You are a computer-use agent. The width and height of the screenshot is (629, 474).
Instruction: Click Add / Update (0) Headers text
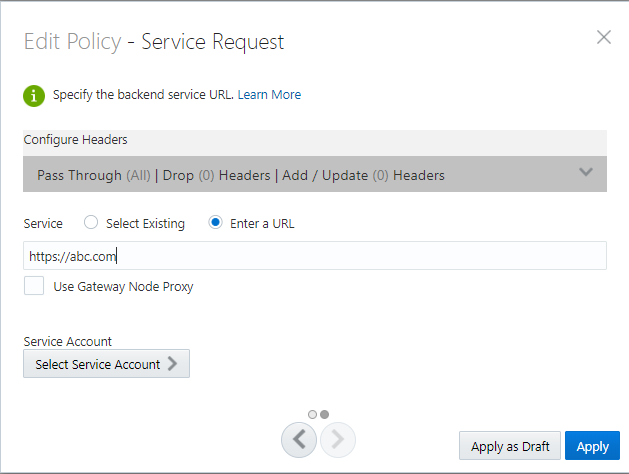pyautogui.click(x=364, y=175)
